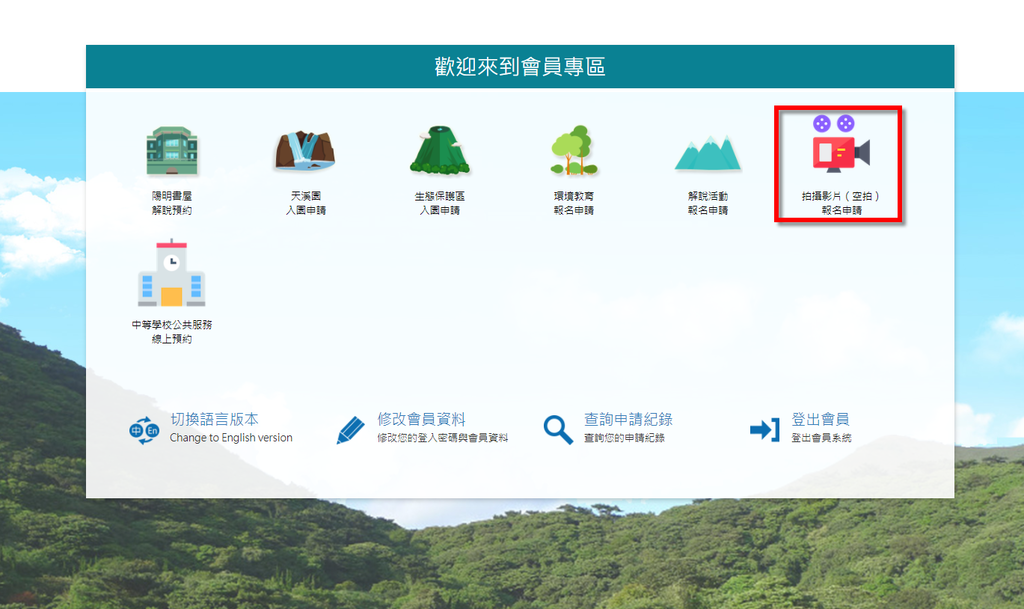The image size is (1024, 609).
Task: Select the 生態保護區 green mountain icon
Action: tap(440, 151)
